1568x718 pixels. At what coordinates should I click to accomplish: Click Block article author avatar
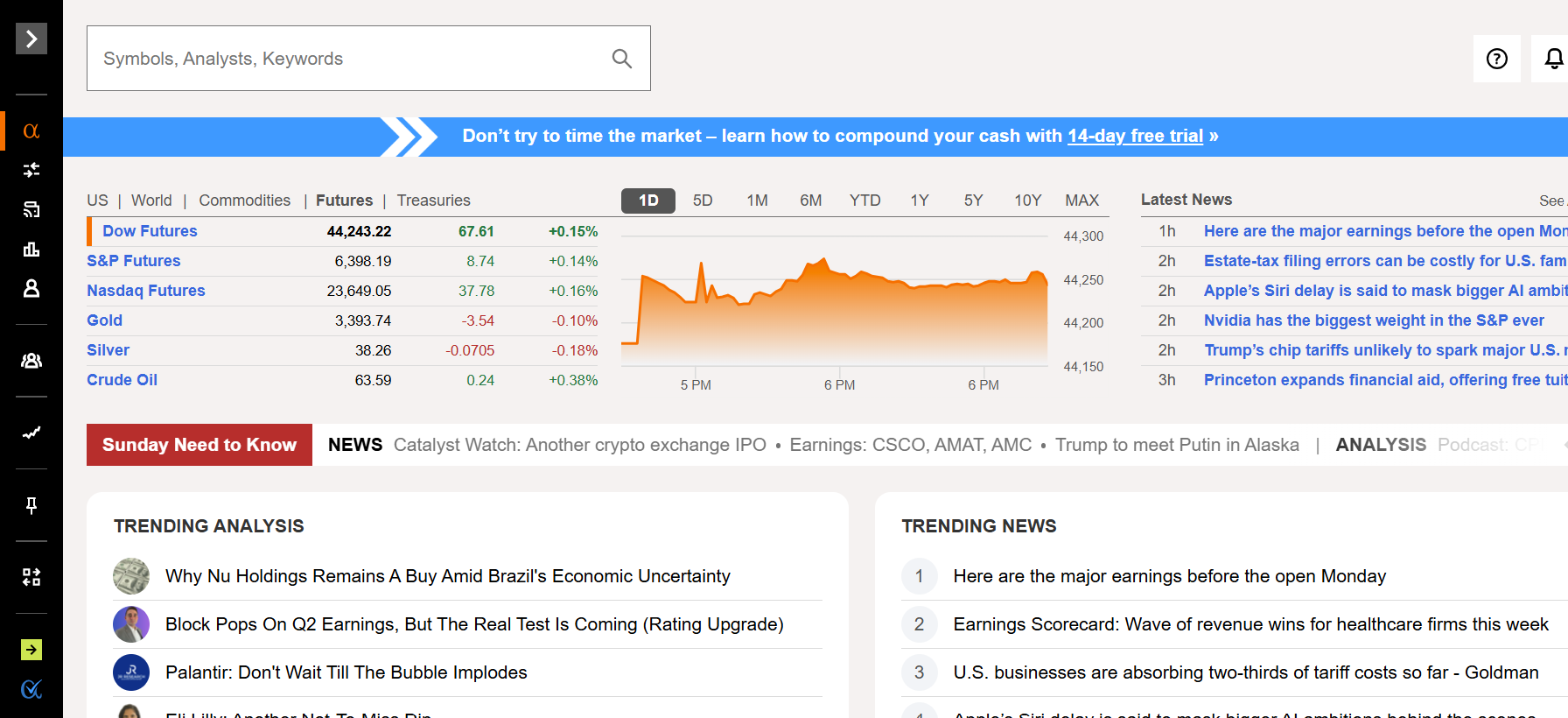pyautogui.click(x=131, y=624)
